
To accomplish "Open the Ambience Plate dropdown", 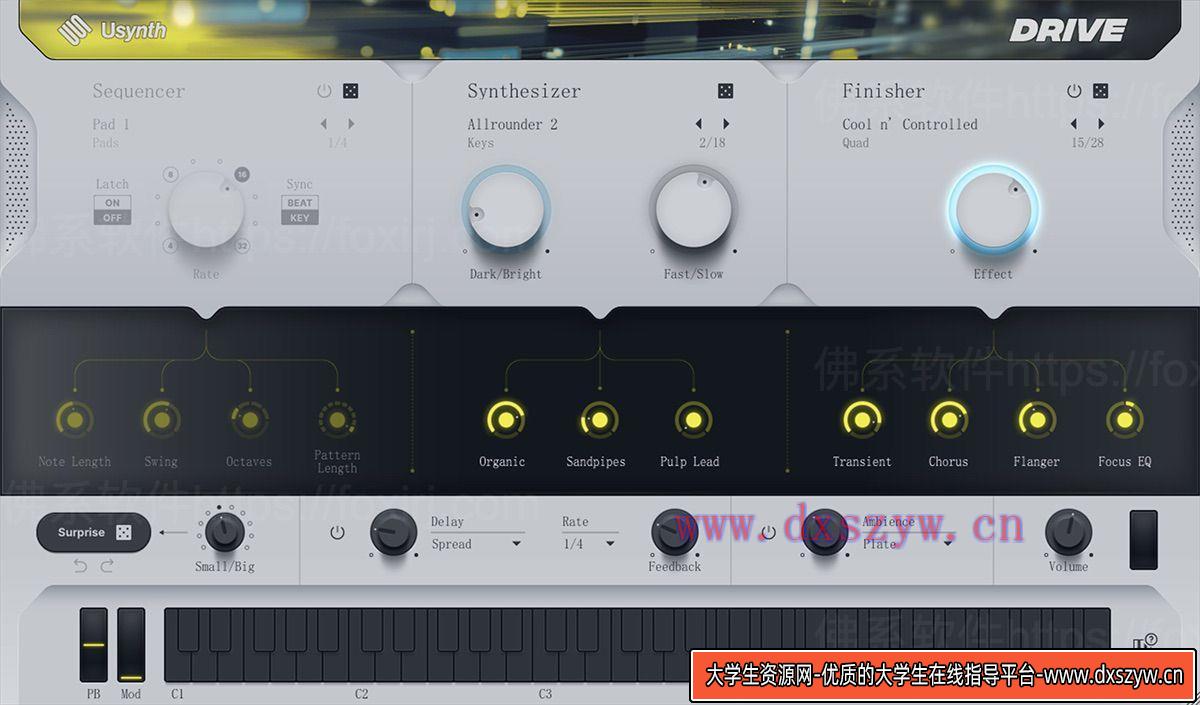I will 908,544.
